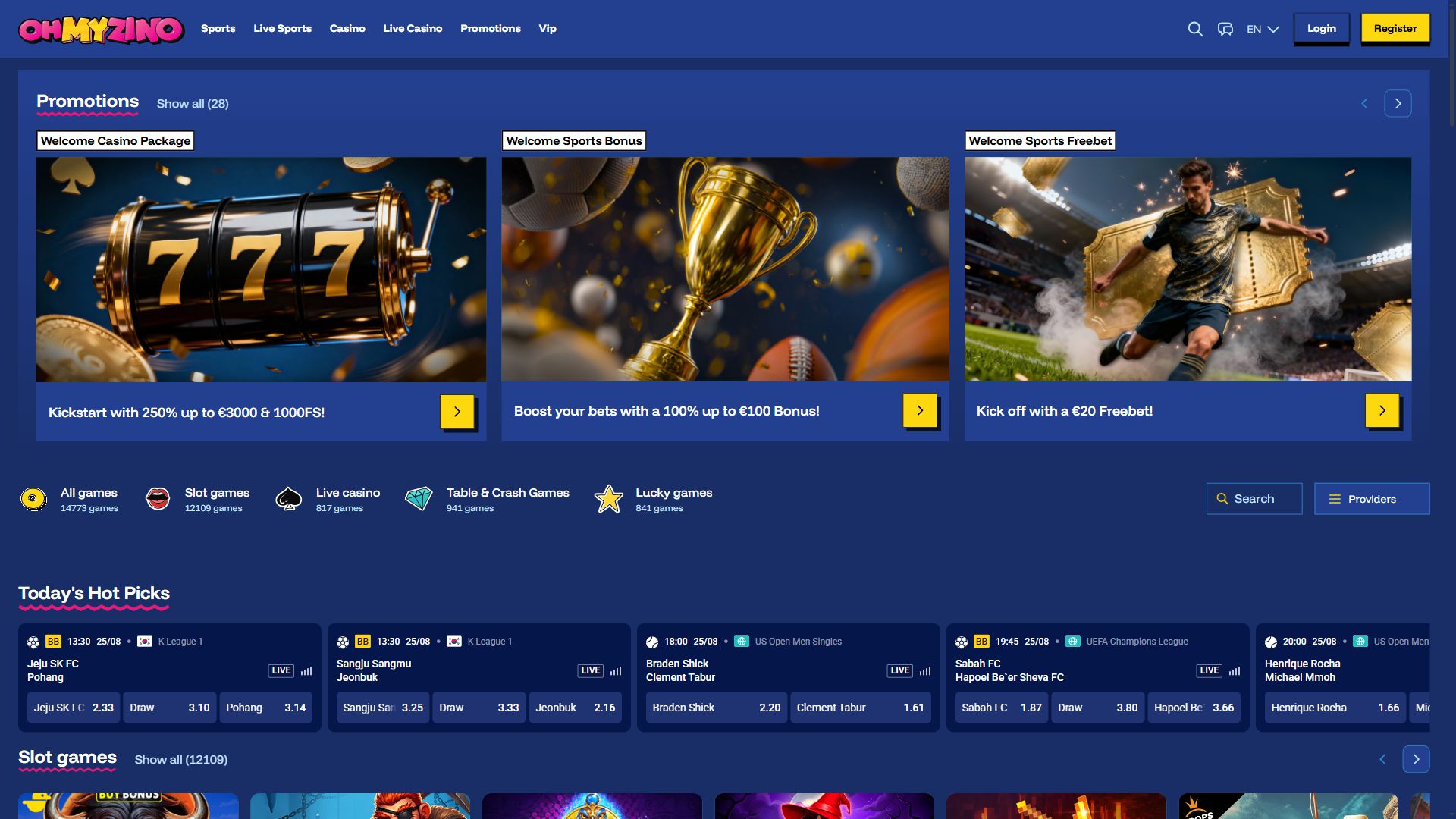
Task: Open stats icon for Sabah FC match
Action: (x=1235, y=671)
